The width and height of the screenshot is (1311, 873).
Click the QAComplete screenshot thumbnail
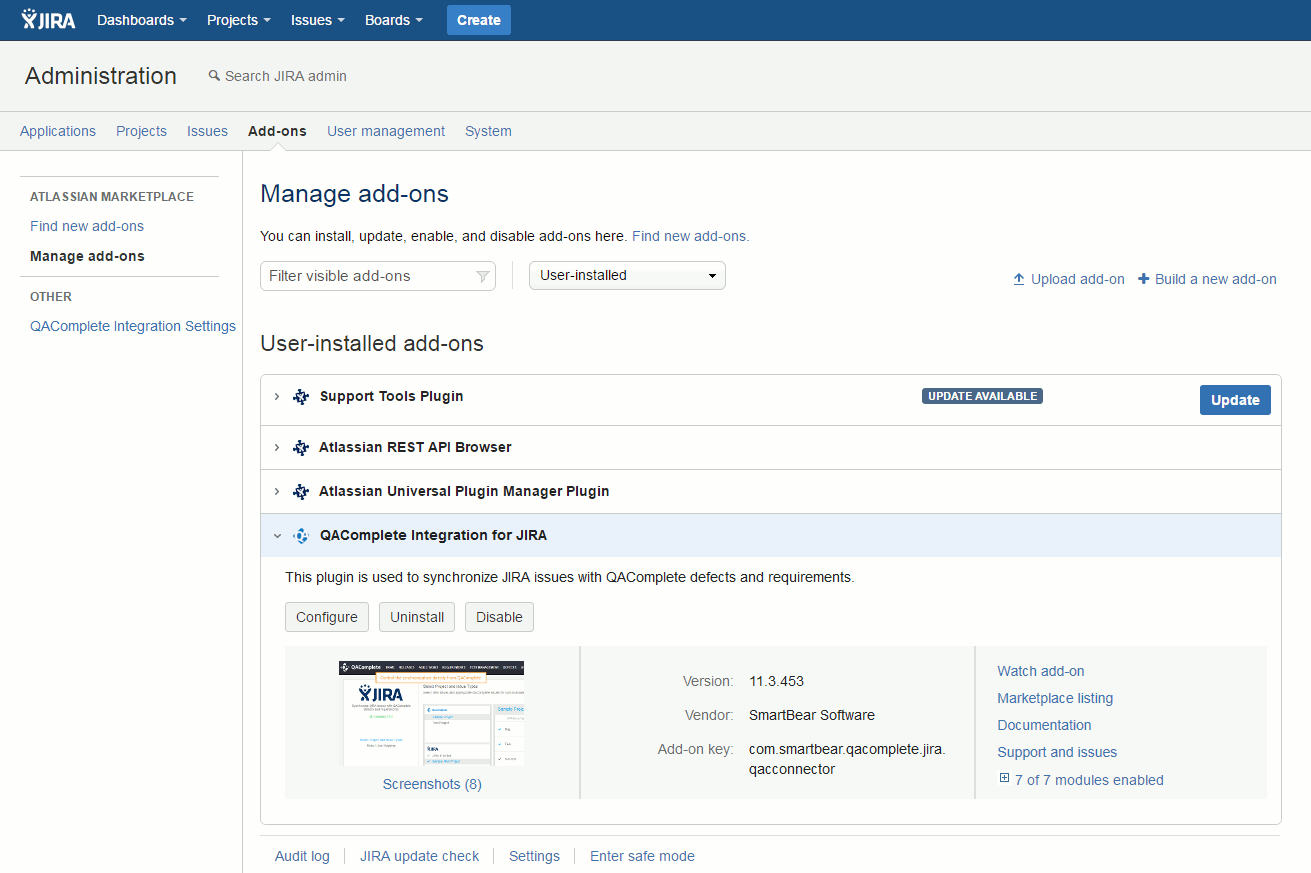pyautogui.click(x=431, y=714)
